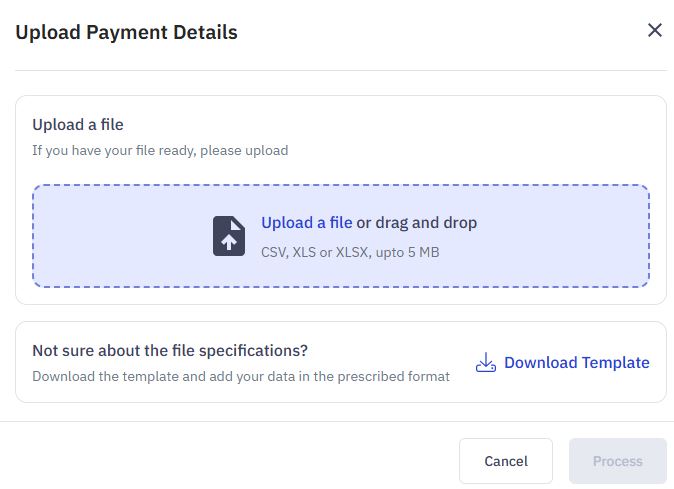
Task: Click the Download Template link text
Action: click(576, 362)
